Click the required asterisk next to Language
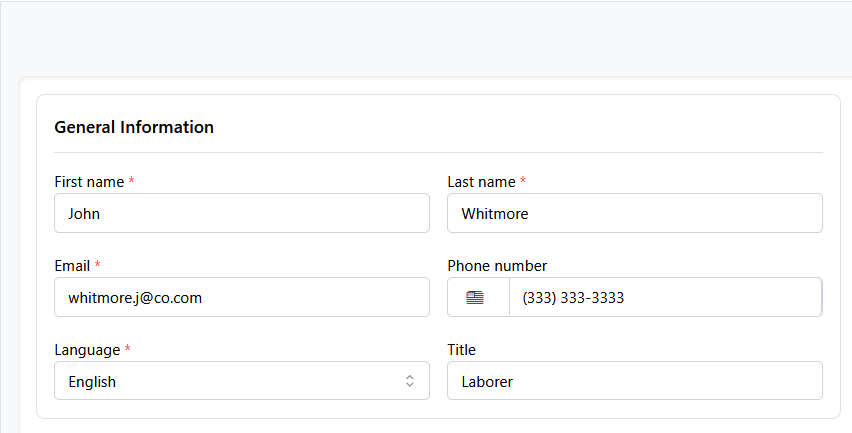852x433 pixels. point(128,350)
